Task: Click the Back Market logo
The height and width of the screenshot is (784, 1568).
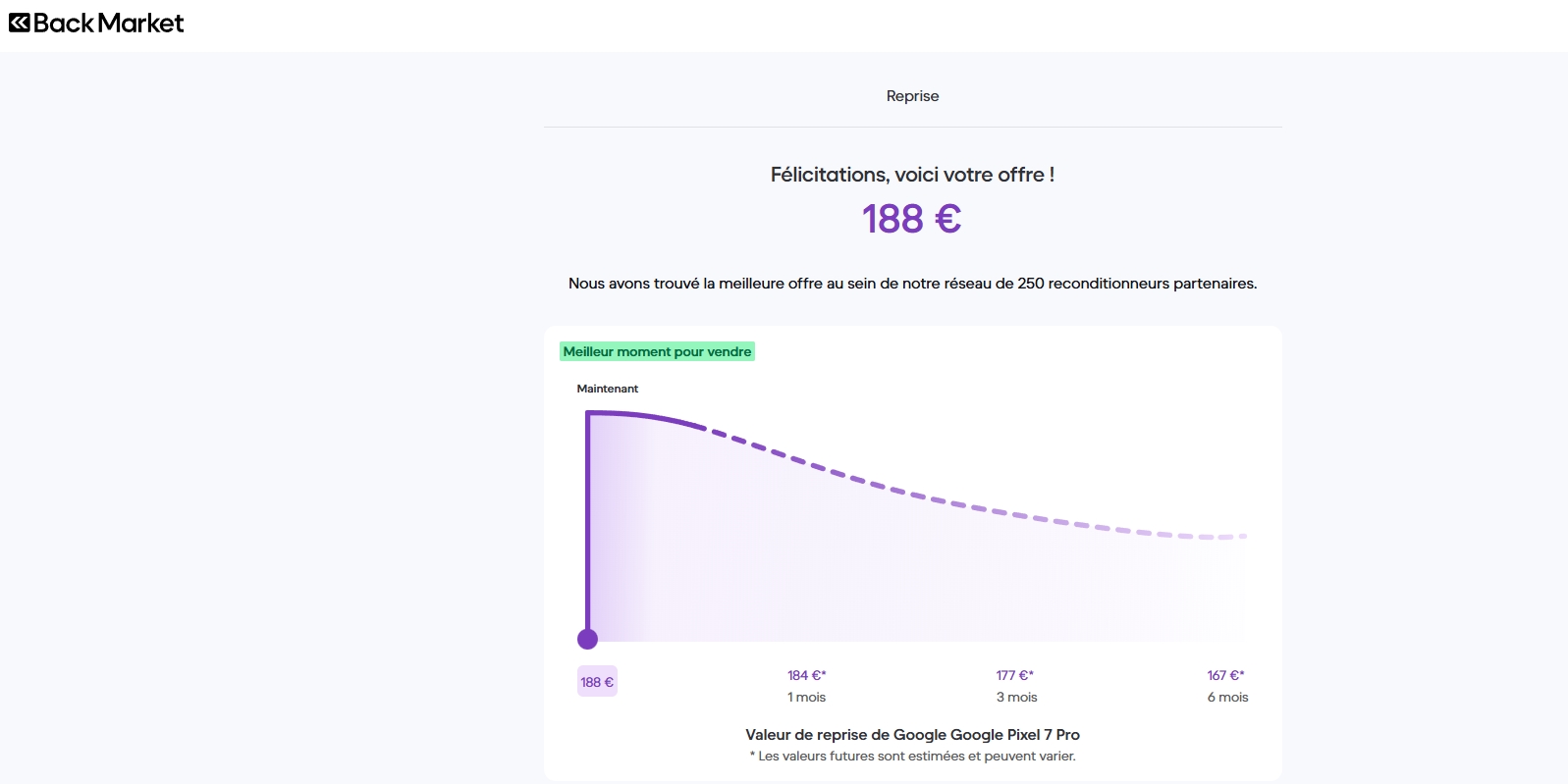Action: pos(96,23)
